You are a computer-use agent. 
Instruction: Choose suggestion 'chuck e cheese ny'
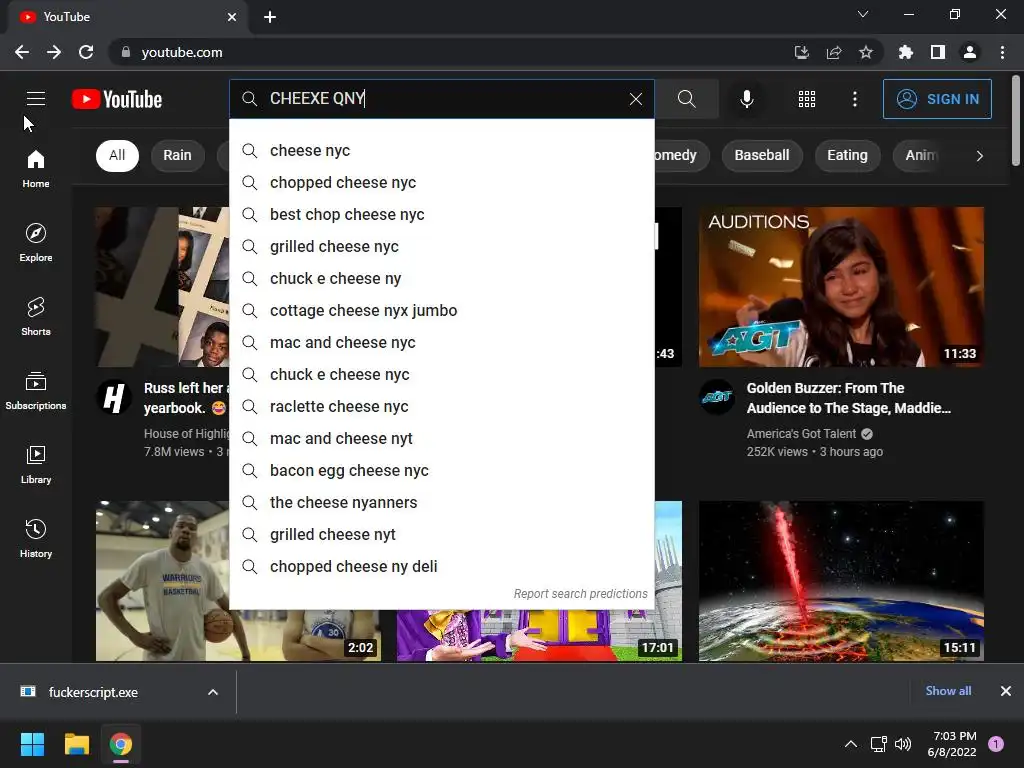coord(441,278)
